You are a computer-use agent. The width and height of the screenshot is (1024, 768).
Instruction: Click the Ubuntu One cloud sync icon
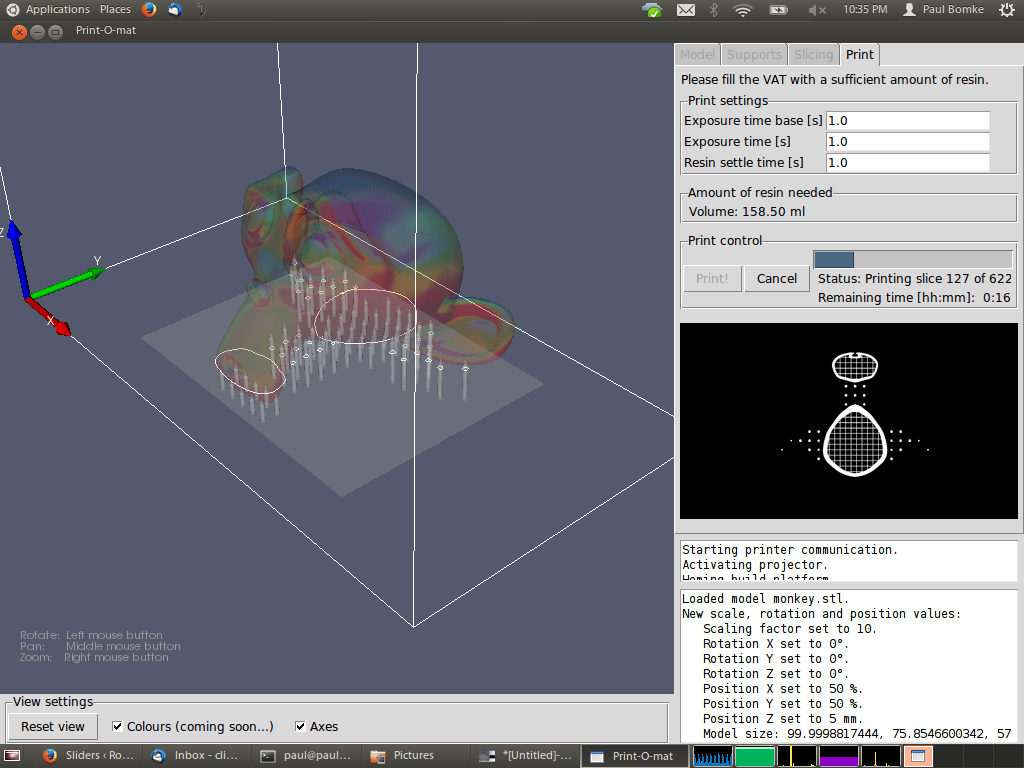point(652,10)
